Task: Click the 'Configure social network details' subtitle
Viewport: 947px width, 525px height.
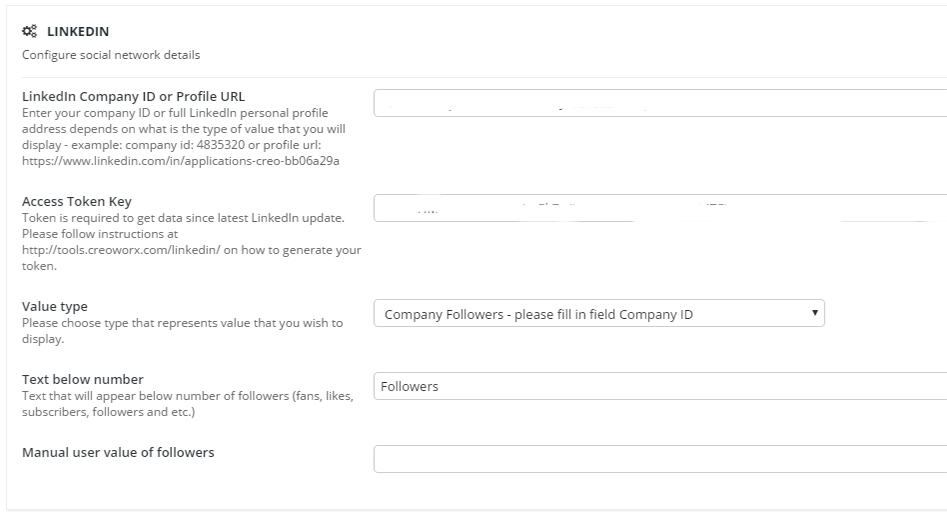Action: [x=110, y=55]
